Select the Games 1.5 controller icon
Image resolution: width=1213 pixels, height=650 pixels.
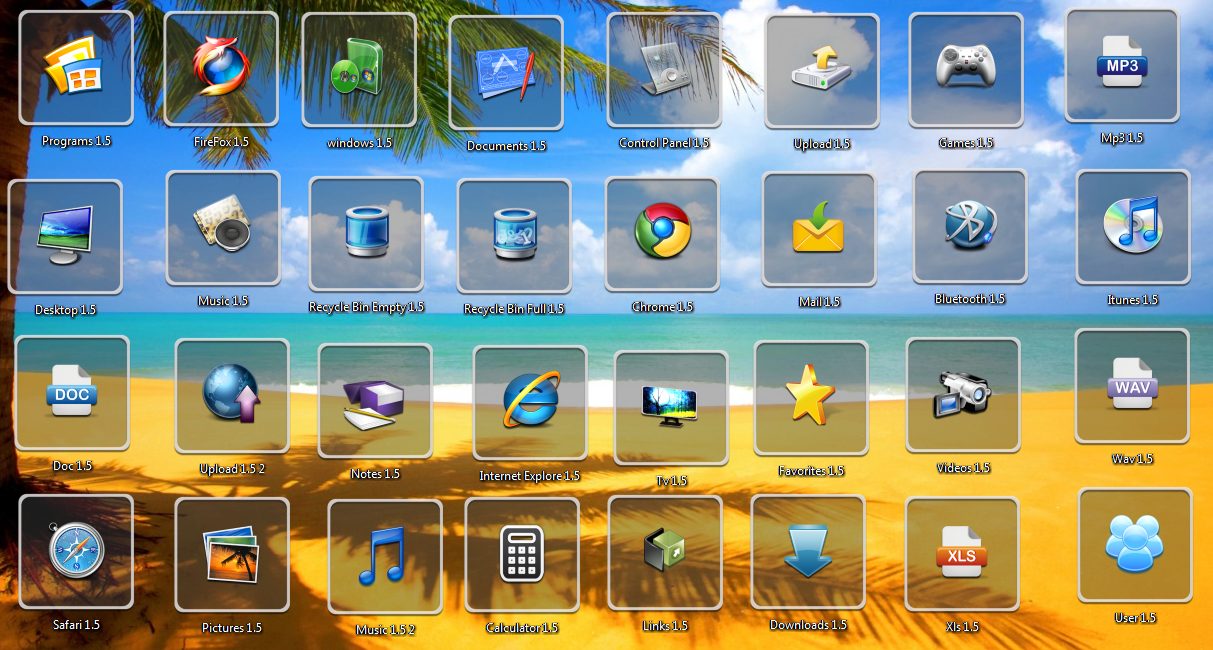click(x=967, y=68)
